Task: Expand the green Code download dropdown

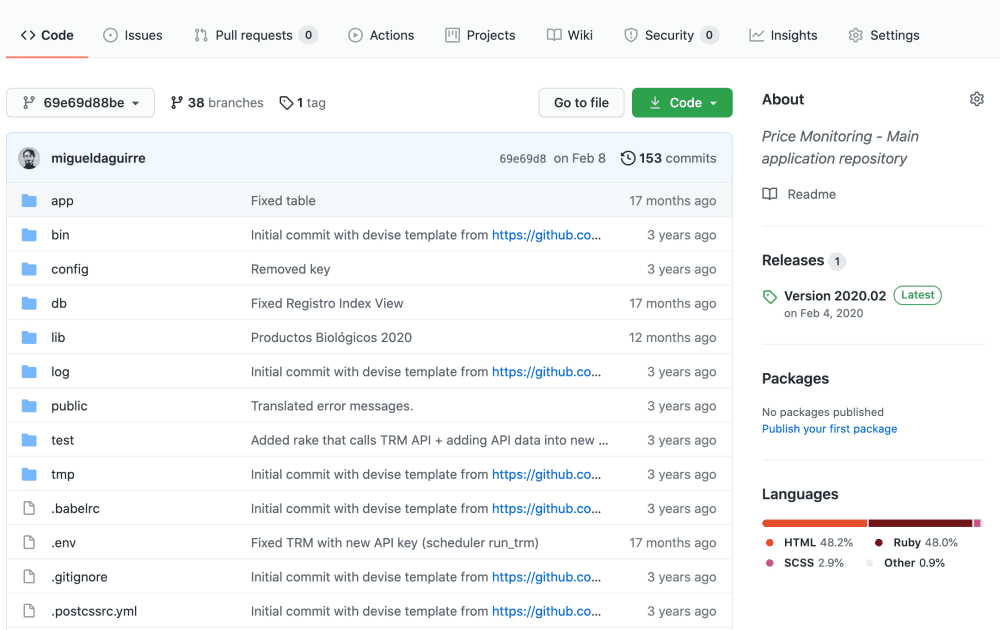Action: 682,103
